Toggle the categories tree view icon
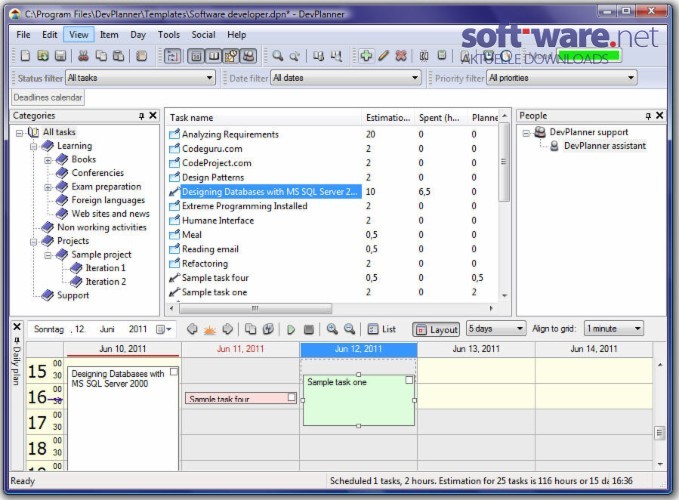 [172, 56]
